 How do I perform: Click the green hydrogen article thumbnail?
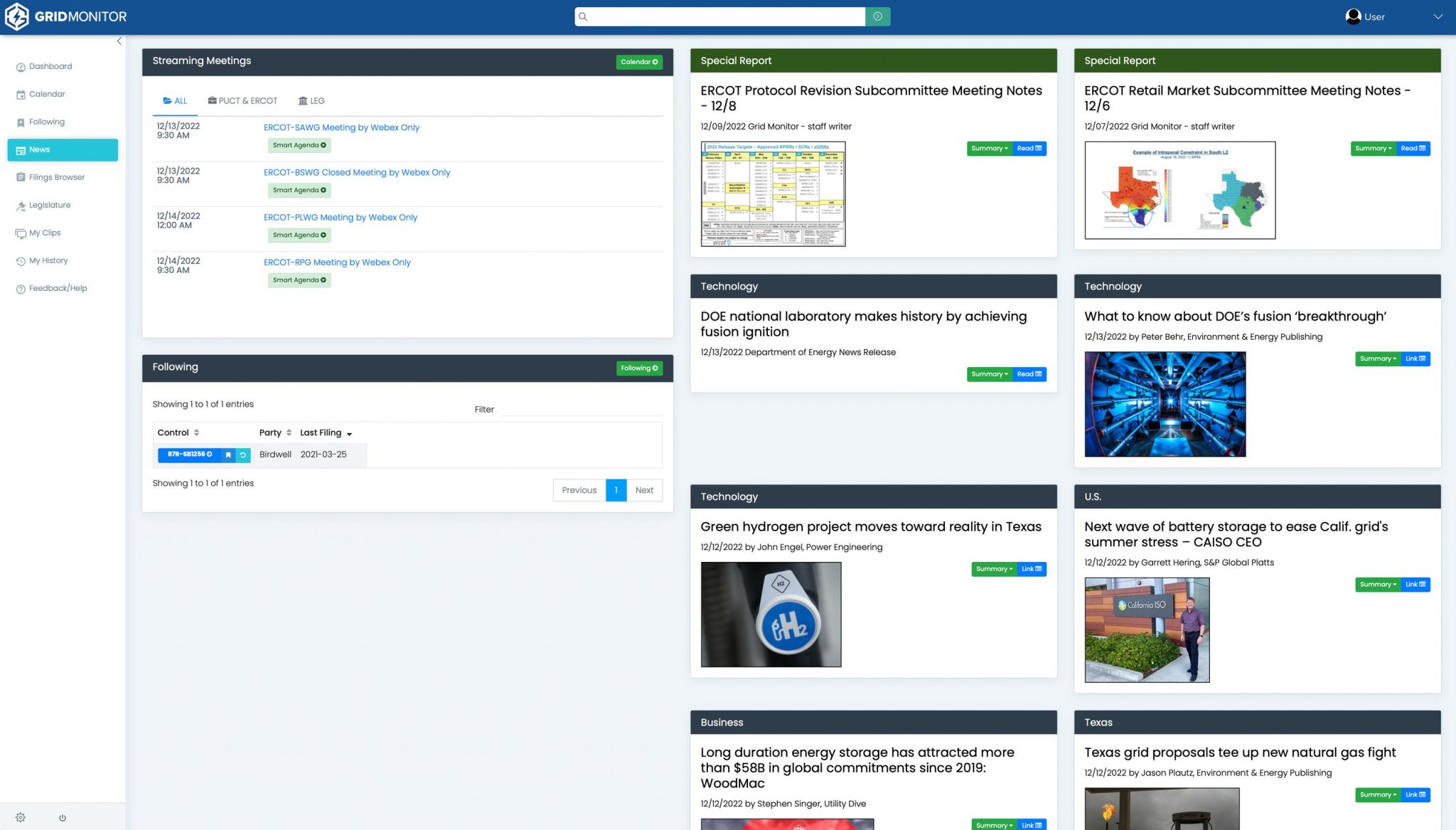[771, 614]
